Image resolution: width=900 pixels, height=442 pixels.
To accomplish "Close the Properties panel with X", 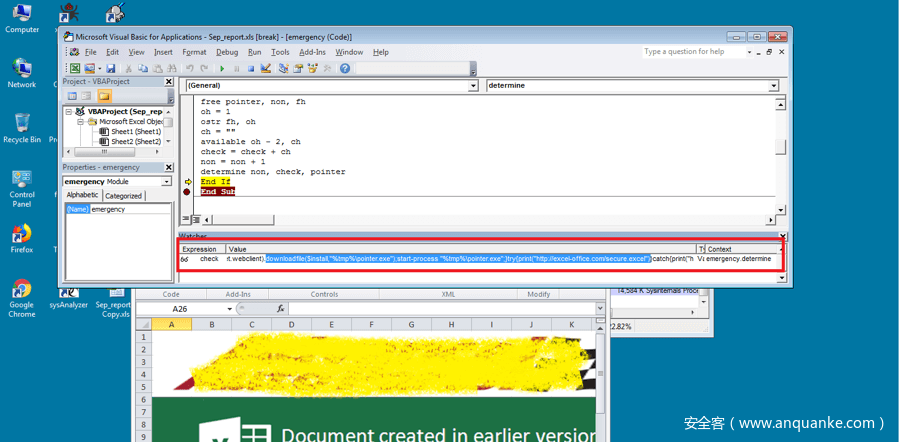I will tap(168, 167).
